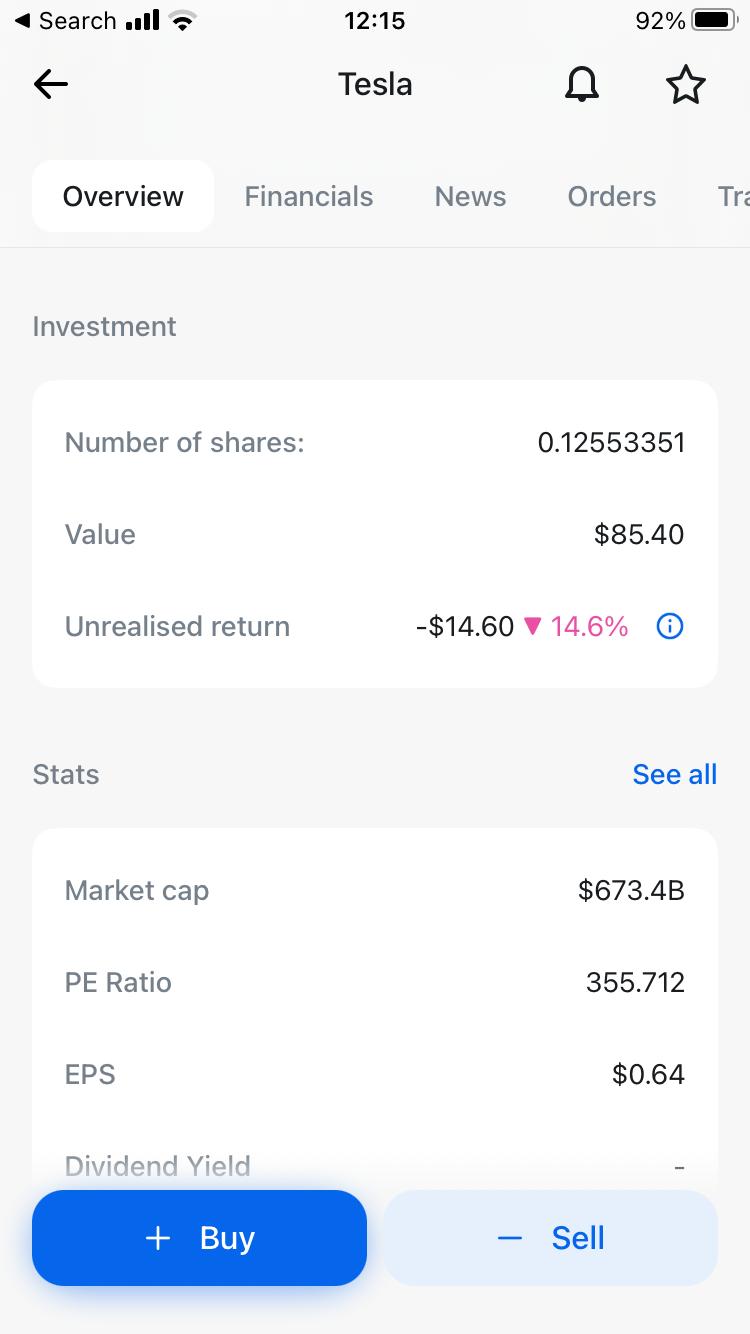750x1334 pixels.
Task: Switch to the Financials tab
Action: (308, 196)
